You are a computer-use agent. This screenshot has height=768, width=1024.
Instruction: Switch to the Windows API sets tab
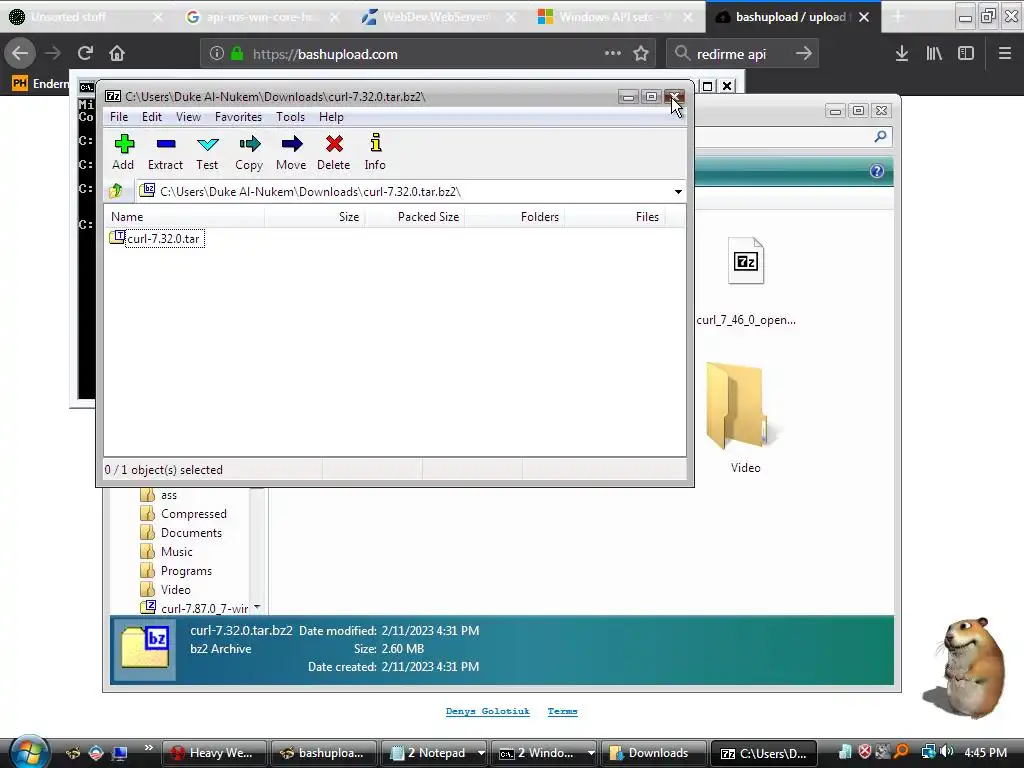[614, 17]
